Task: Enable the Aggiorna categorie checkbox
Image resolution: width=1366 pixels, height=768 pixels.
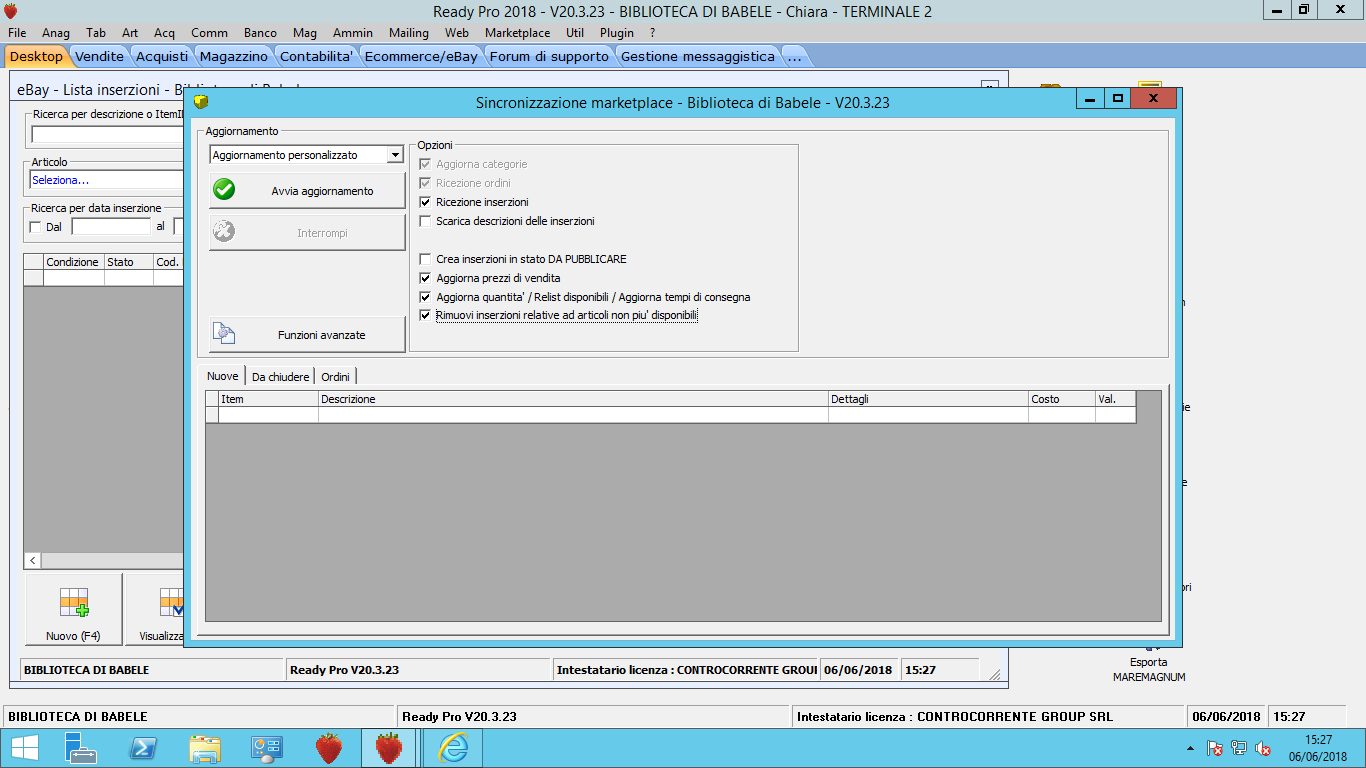Action: tap(426, 164)
